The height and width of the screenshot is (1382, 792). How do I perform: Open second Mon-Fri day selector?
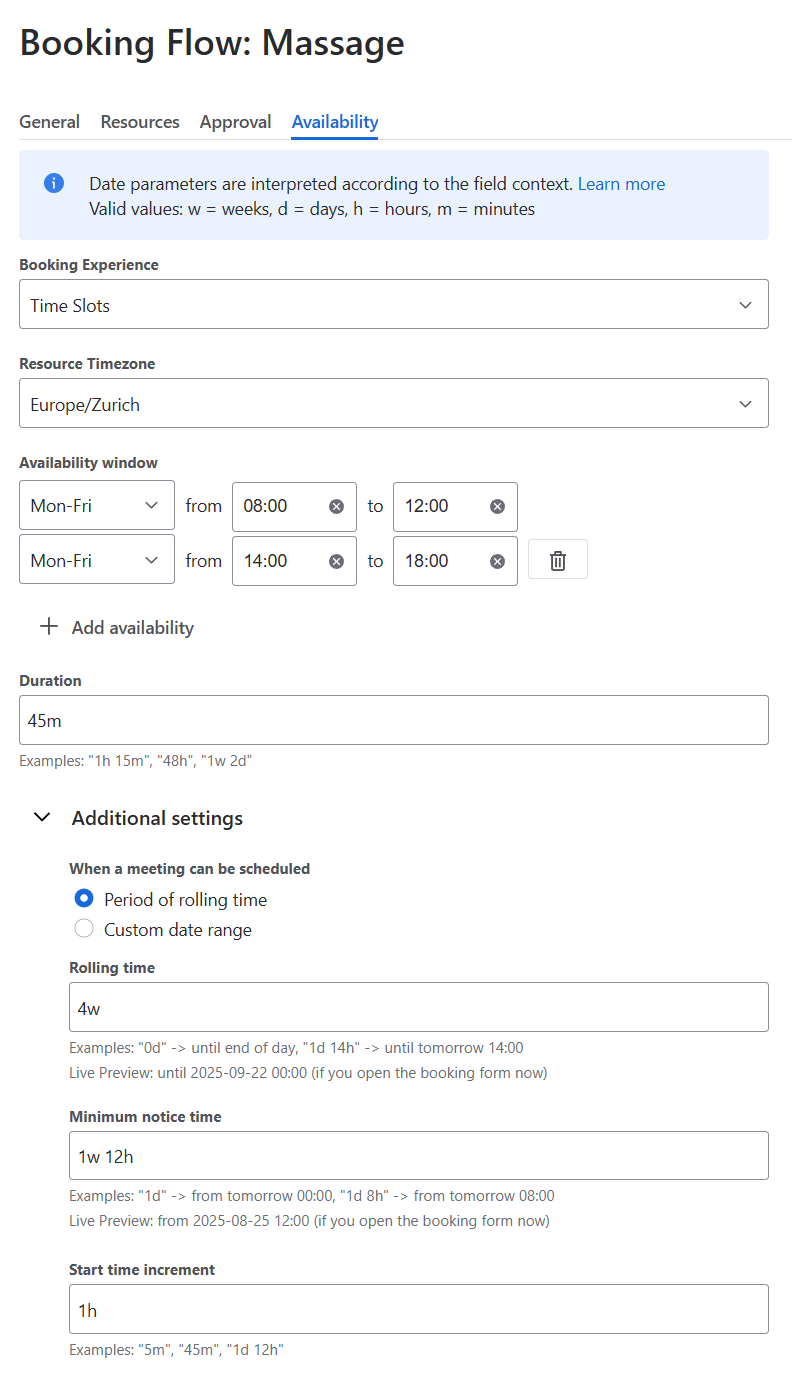[x=96, y=561]
